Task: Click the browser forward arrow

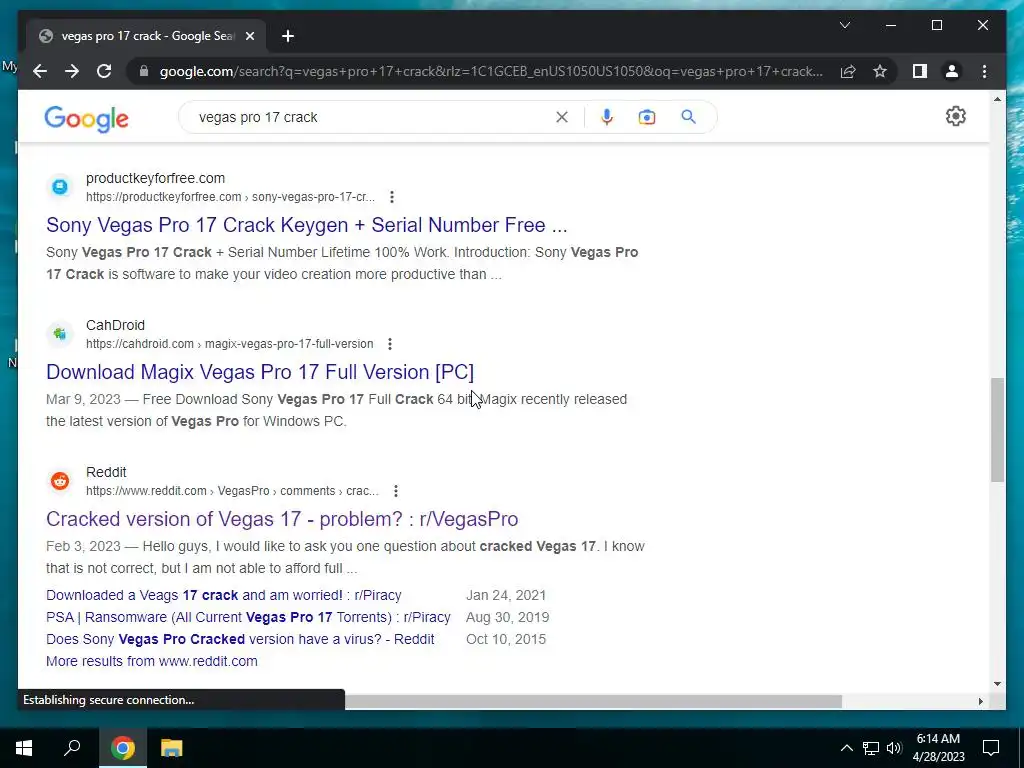Action: pyautogui.click(x=72, y=71)
